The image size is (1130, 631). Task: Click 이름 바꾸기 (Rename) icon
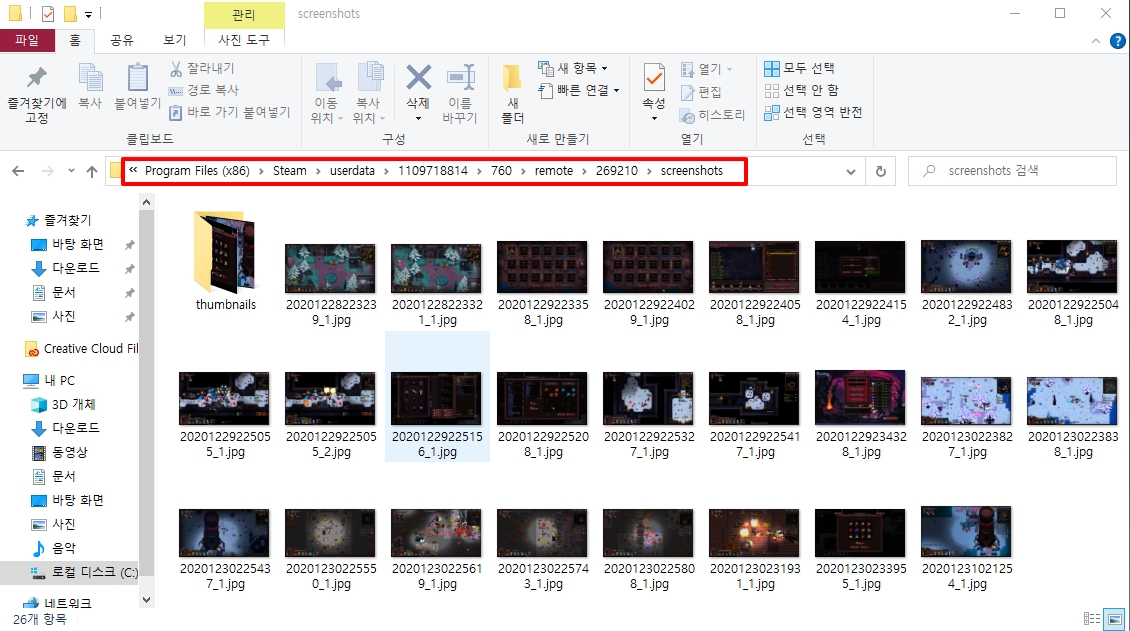[x=460, y=78]
